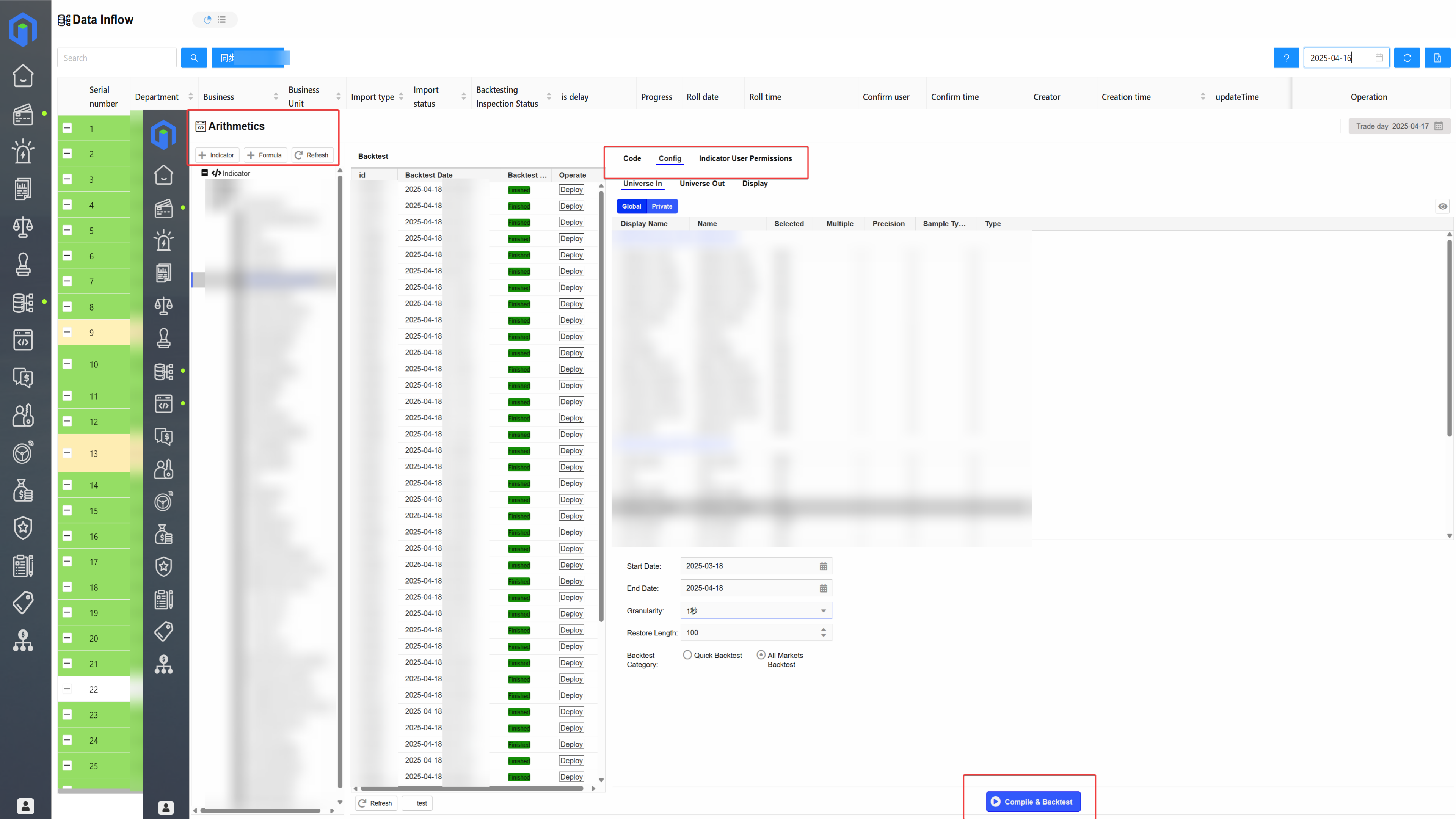
Task: Click the top-right blue refresh icon
Action: tap(1407, 58)
